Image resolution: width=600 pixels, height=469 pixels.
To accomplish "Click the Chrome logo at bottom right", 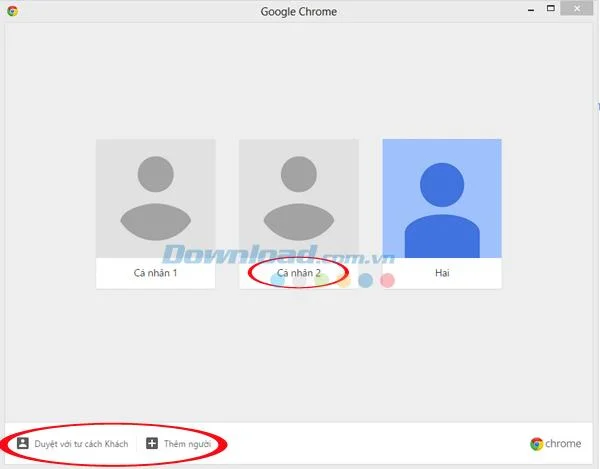I will pyautogui.click(x=555, y=444).
